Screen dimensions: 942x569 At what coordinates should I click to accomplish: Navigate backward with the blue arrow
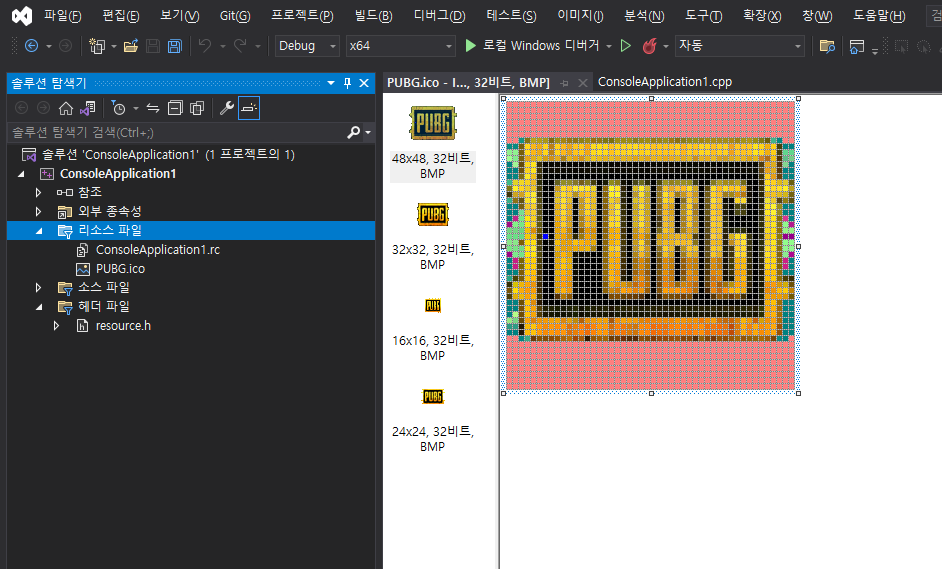coord(31,46)
